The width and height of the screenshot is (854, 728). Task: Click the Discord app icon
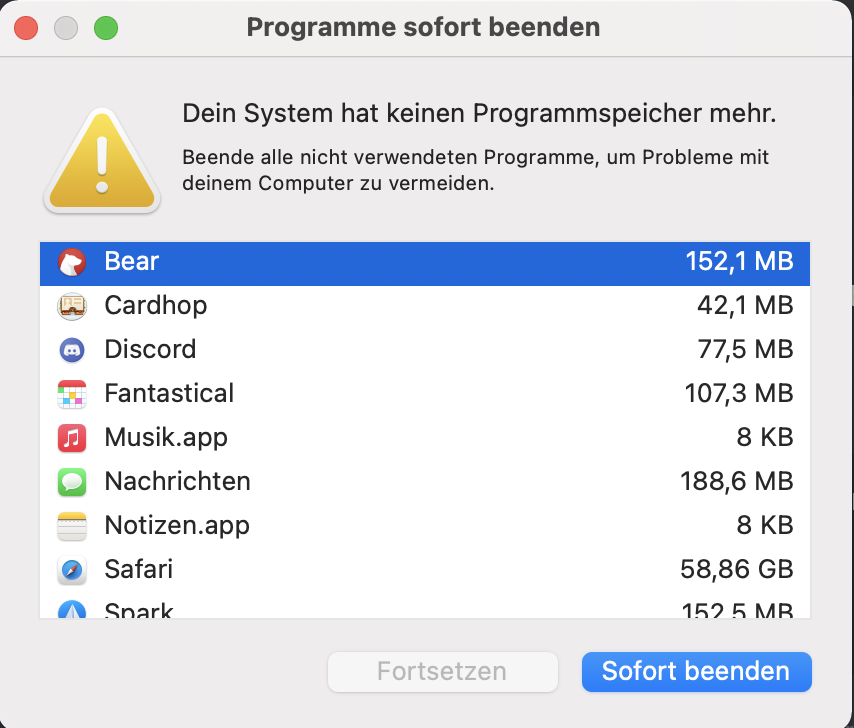tap(72, 350)
